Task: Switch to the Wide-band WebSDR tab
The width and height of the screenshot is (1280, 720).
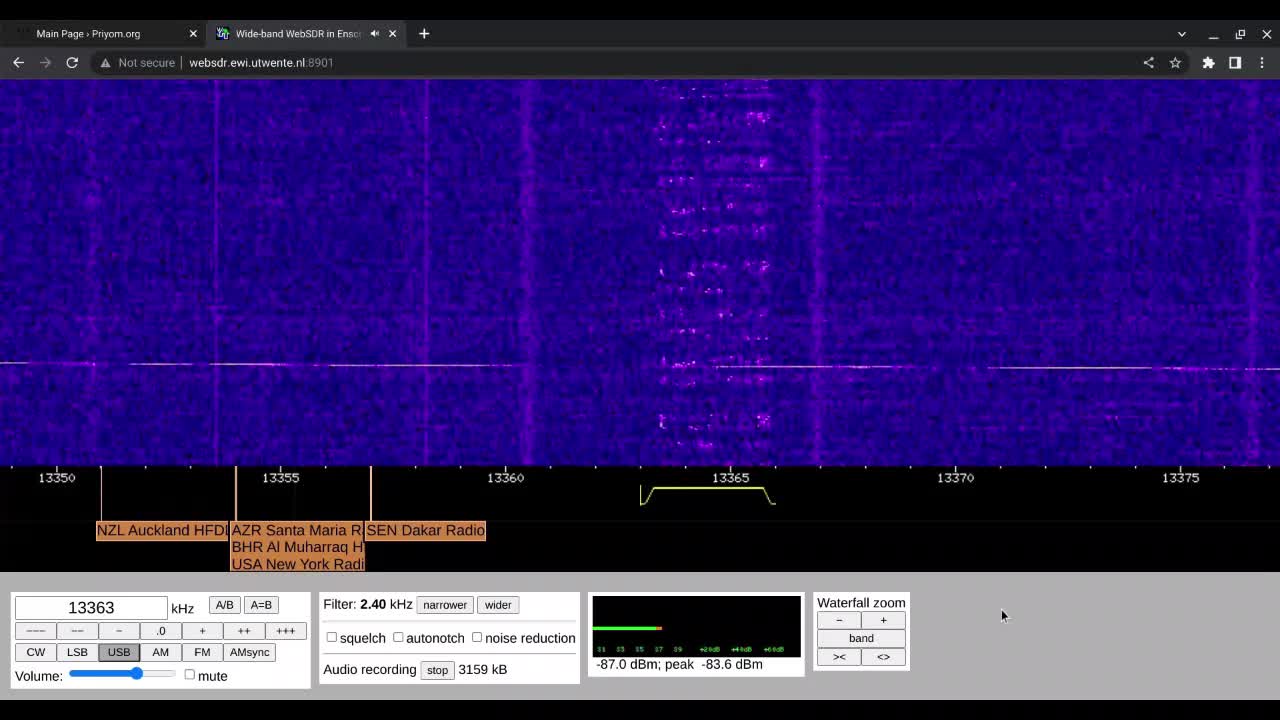Action: pos(307,33)
